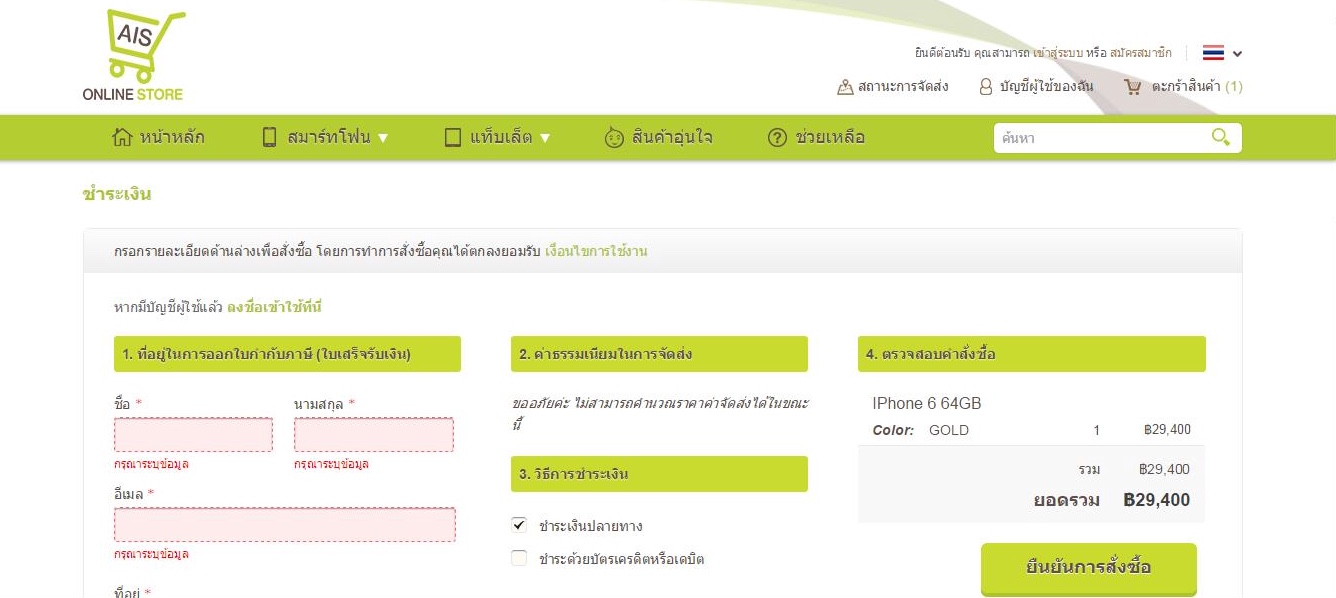Open ตะกร้าสินค้า (1) shopping cart link
Viewport: 1336px width, 598px height.
pyautogui.click(x=1197, y=87)
